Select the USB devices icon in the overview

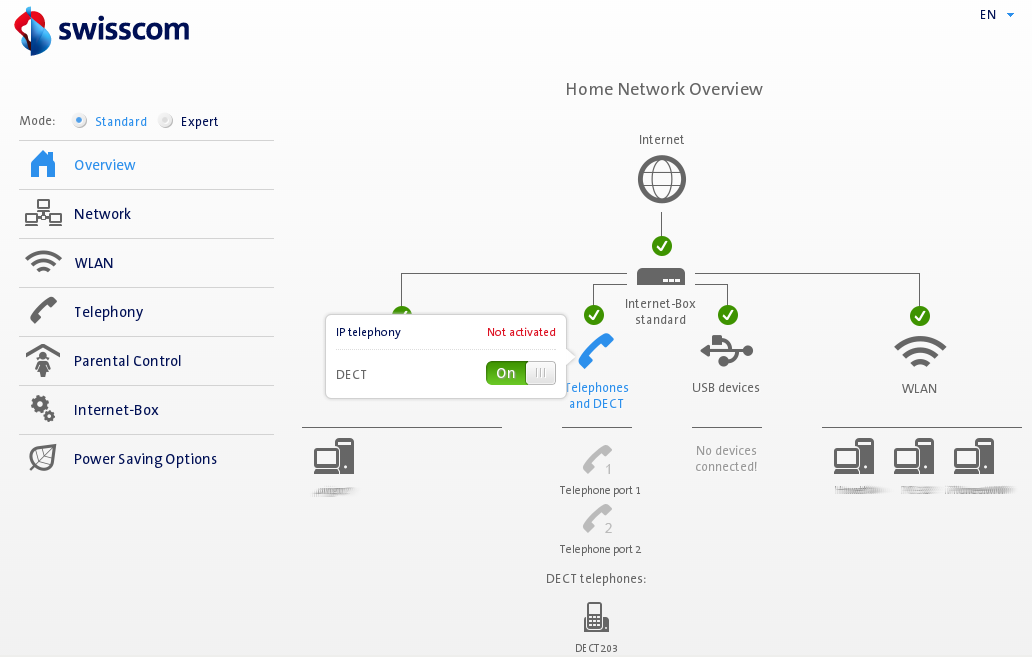726,351
